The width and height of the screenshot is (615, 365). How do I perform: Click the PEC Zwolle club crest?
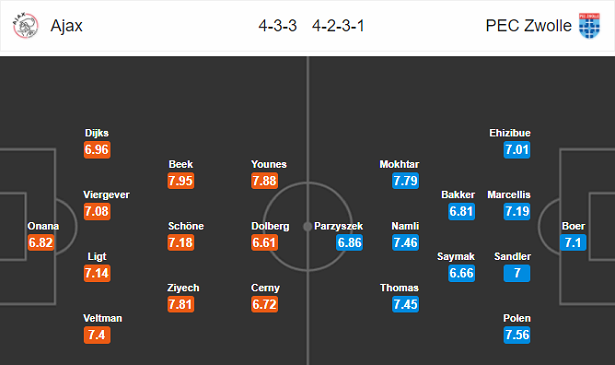pos(590,25)
